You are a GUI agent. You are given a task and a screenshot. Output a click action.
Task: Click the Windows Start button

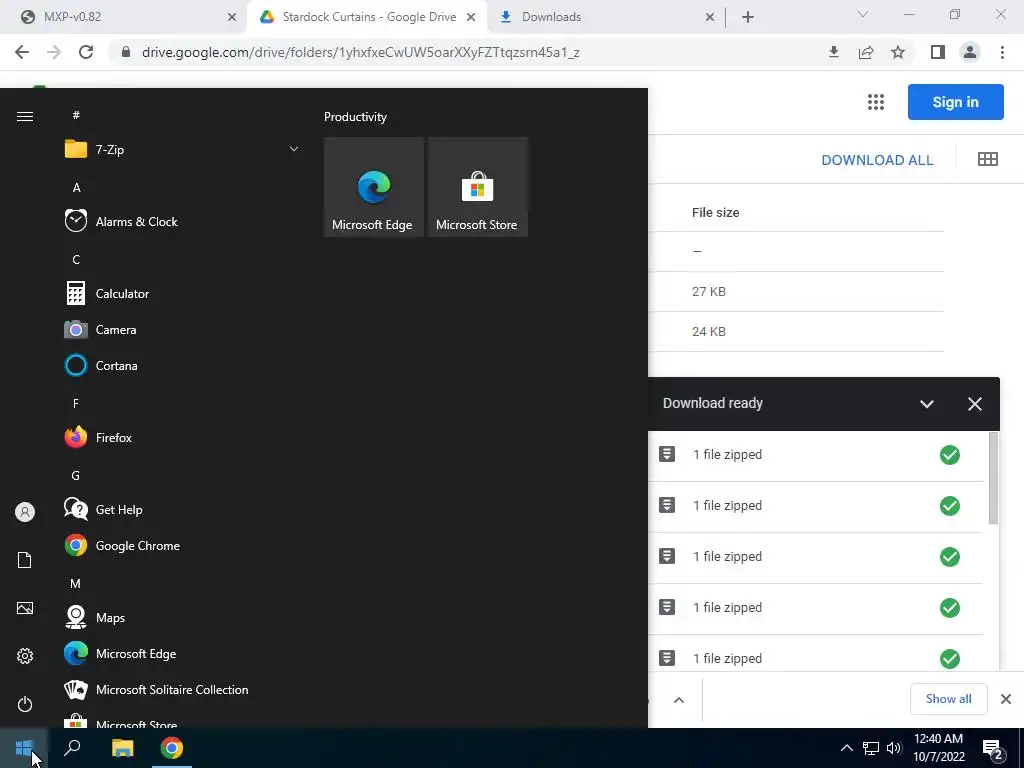pyautogui.click(x=24, y=748)
